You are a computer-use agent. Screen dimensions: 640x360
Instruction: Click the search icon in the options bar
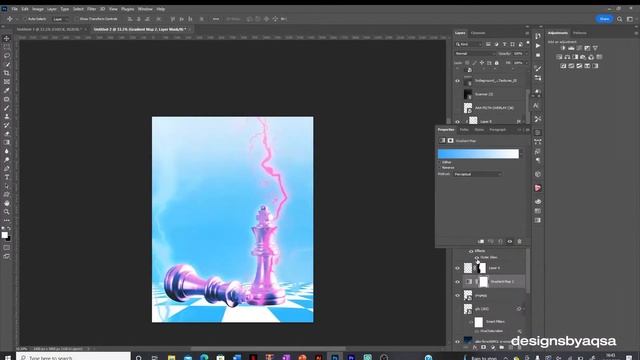(x=620, y=19)
